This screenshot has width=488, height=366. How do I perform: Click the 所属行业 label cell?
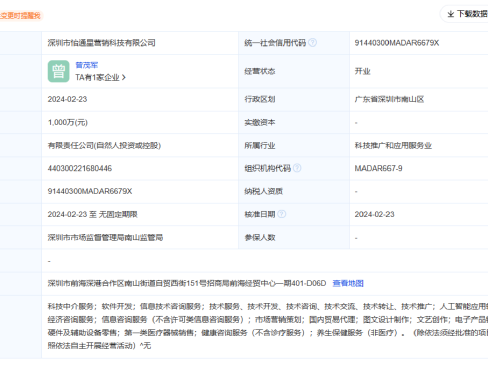tap(294, 146)
